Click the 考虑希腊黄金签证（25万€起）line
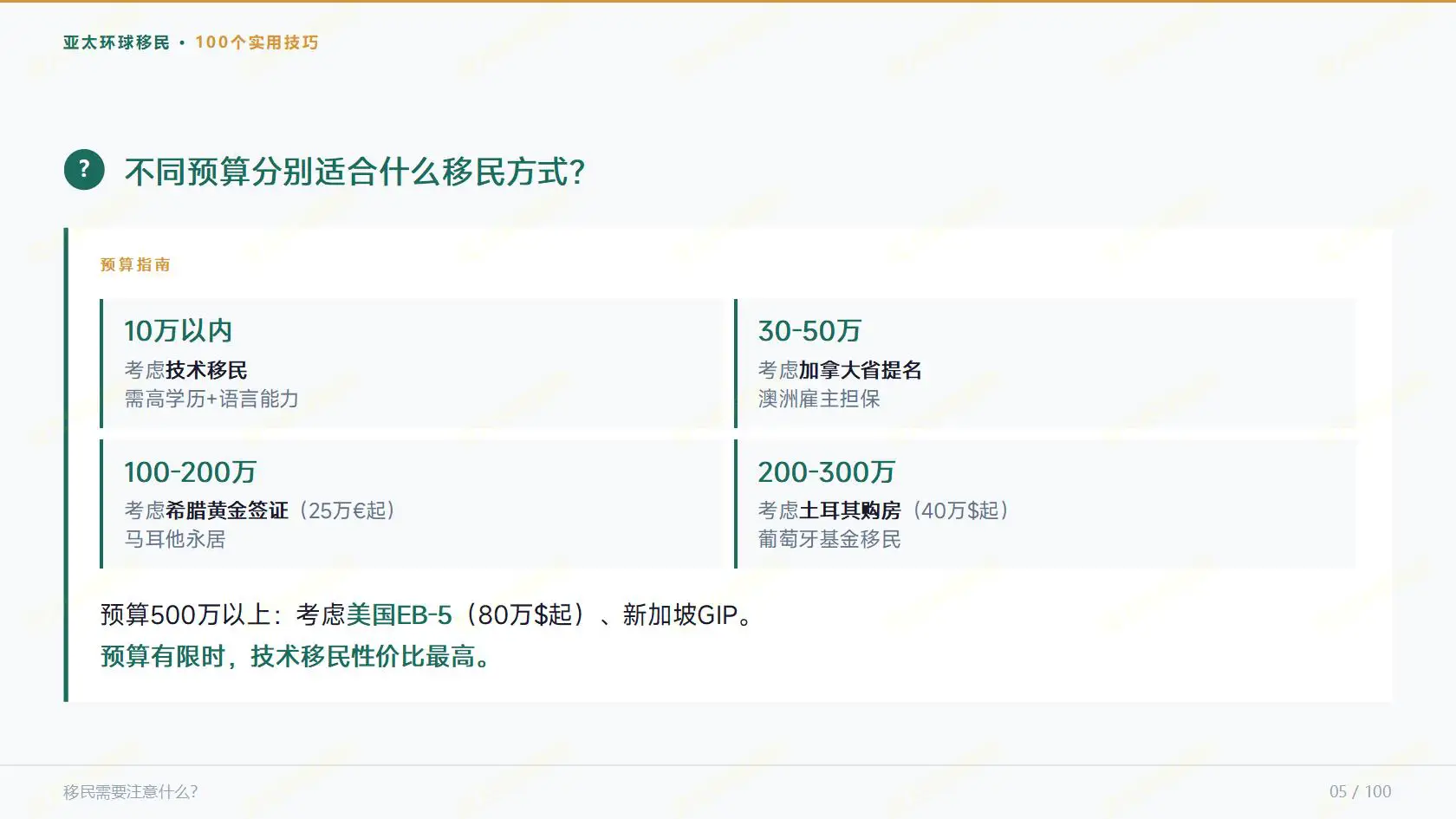Image resolution: width=1456 pixels, height=819 pixels. tap(261, 510)
